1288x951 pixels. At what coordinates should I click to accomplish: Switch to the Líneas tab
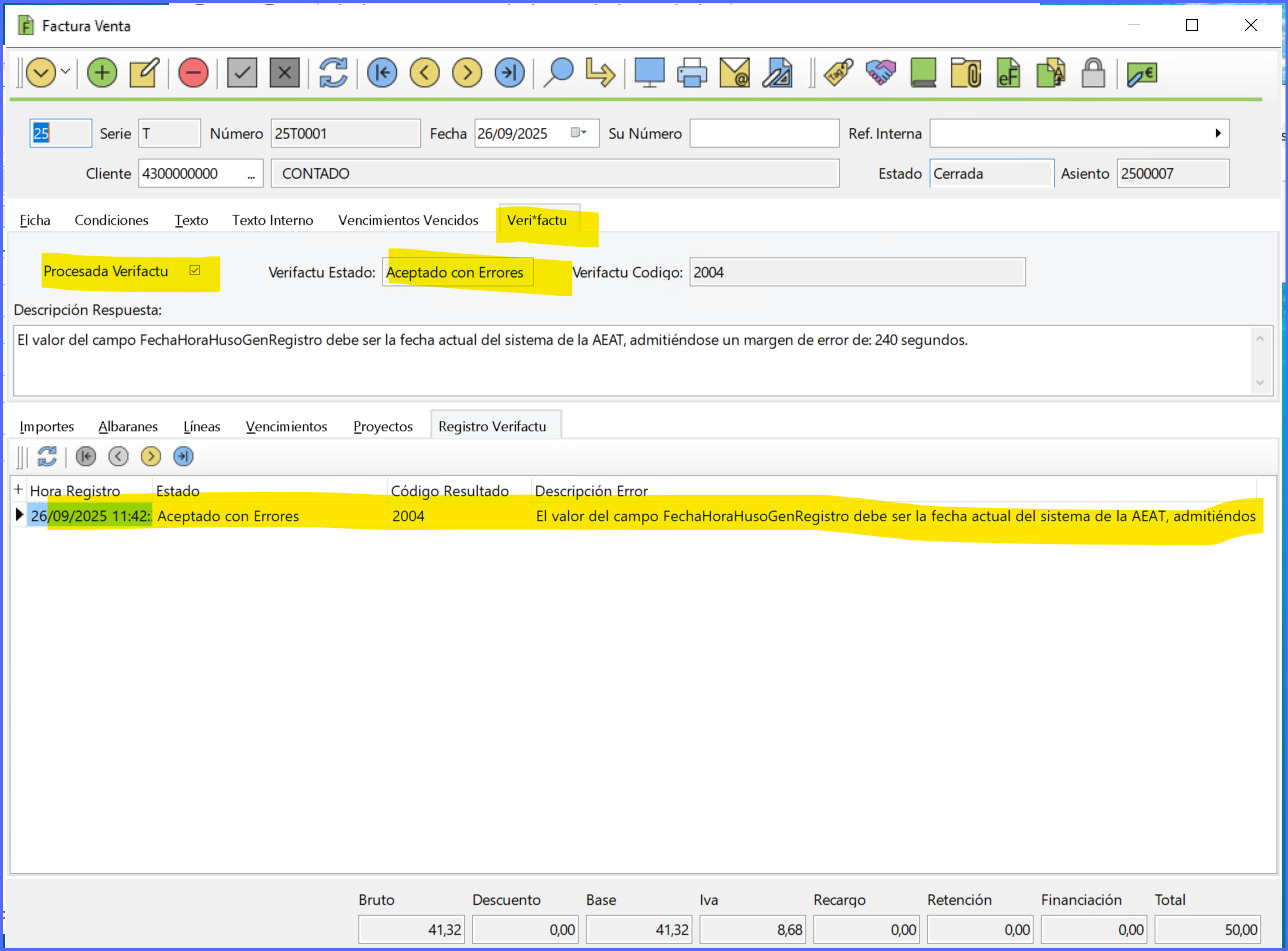pos(202,426)
